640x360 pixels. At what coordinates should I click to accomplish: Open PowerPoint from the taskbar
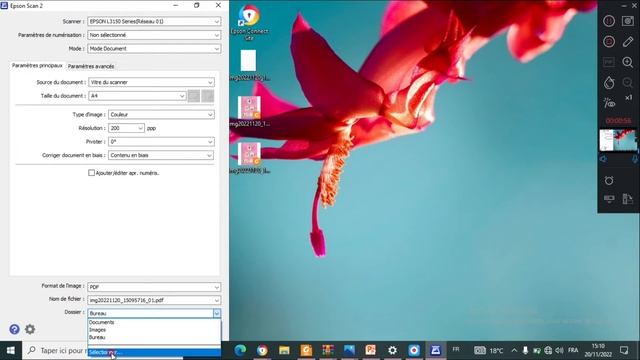[x=371, y=350]
